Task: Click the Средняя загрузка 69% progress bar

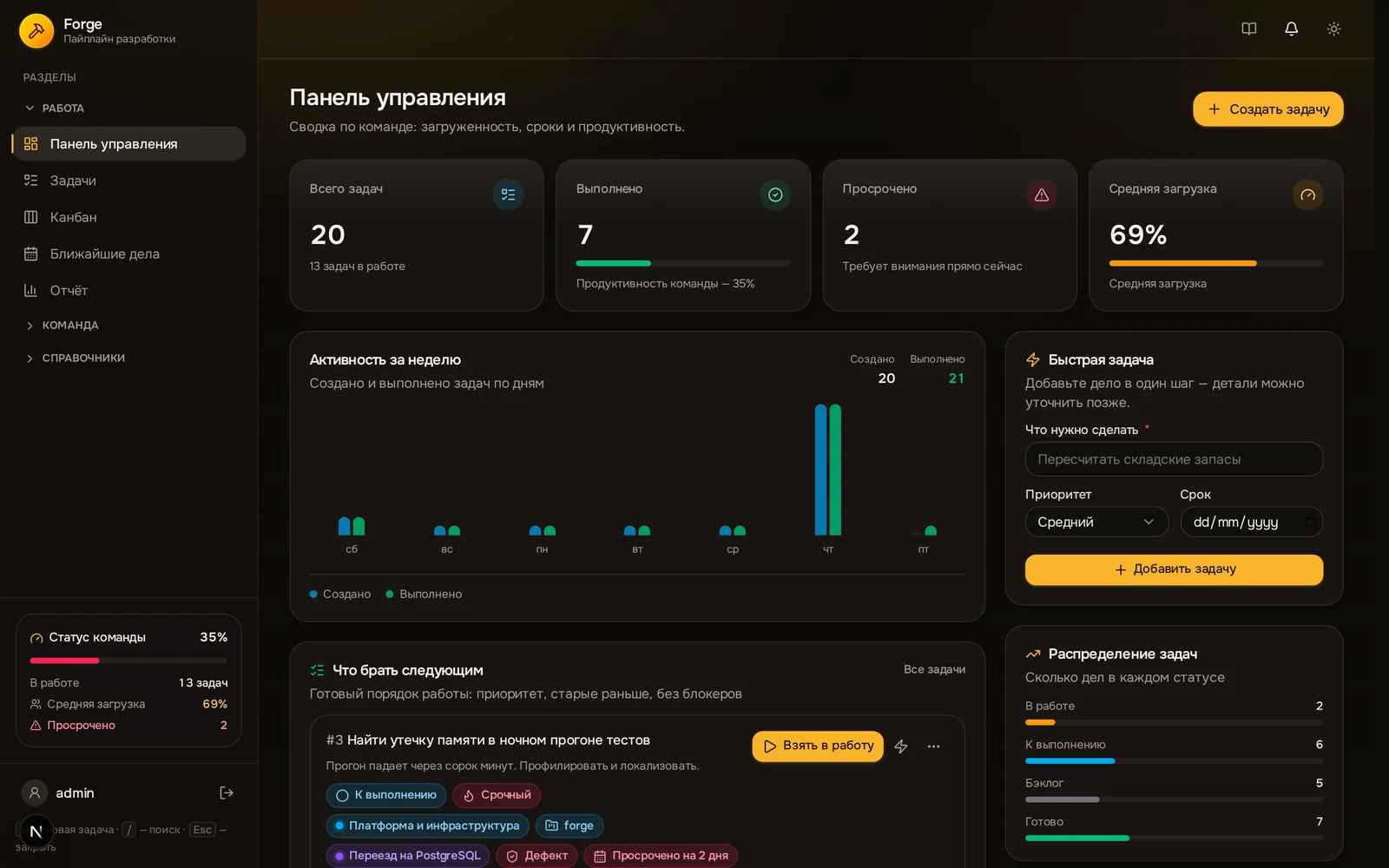Action: (x=1216, y=263)
